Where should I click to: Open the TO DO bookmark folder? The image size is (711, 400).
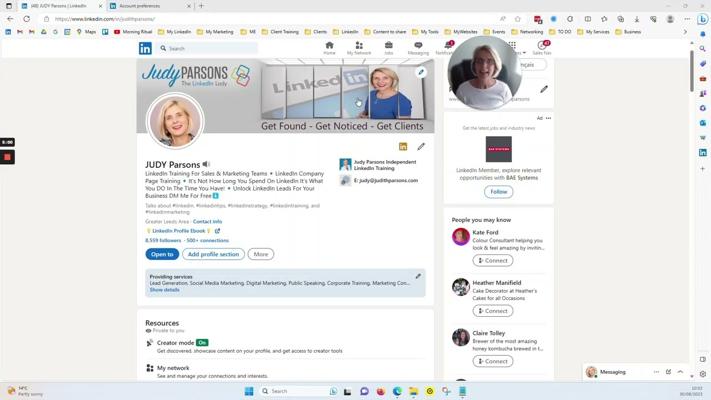[x=560, y=32]
